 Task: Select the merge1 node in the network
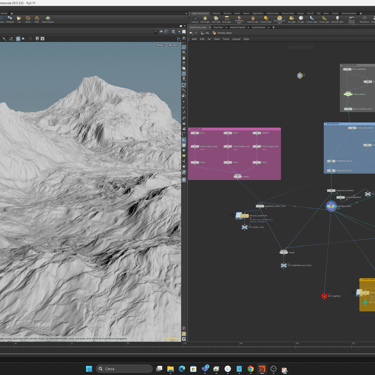(x=283, y=252)
